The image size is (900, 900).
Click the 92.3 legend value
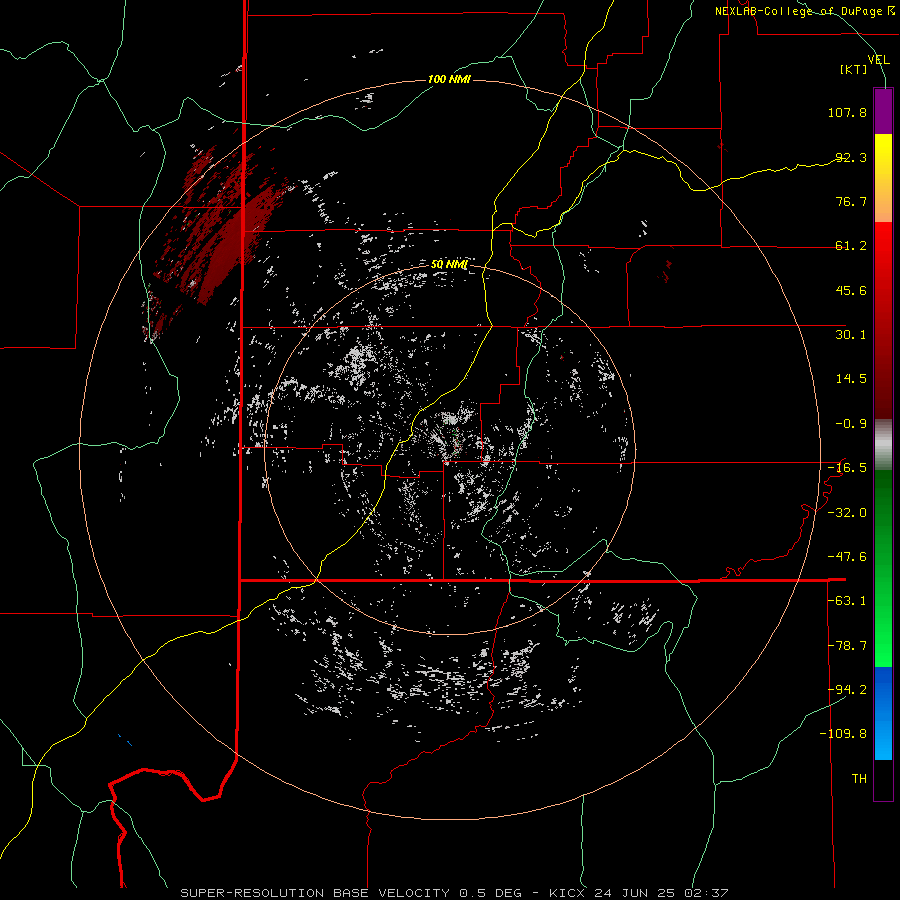[x=851, y=157]
